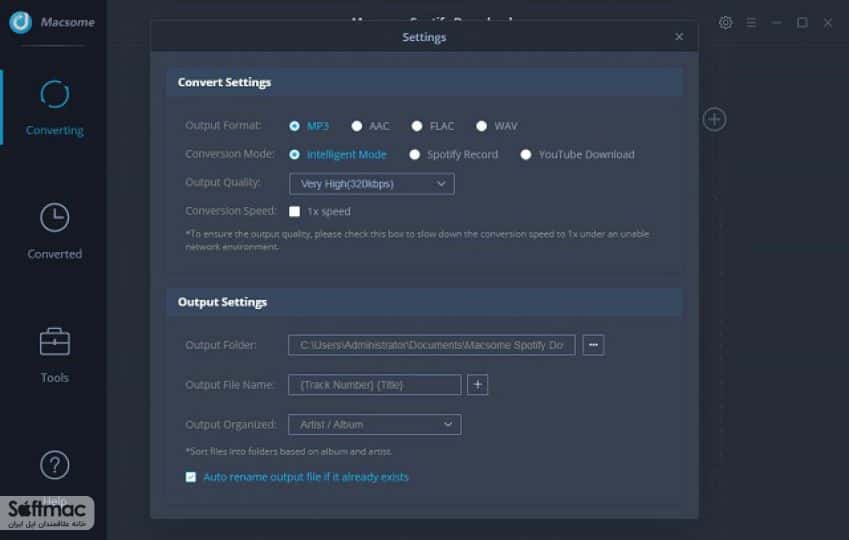Open Output Quality dropdown

(x=371, y=184)
